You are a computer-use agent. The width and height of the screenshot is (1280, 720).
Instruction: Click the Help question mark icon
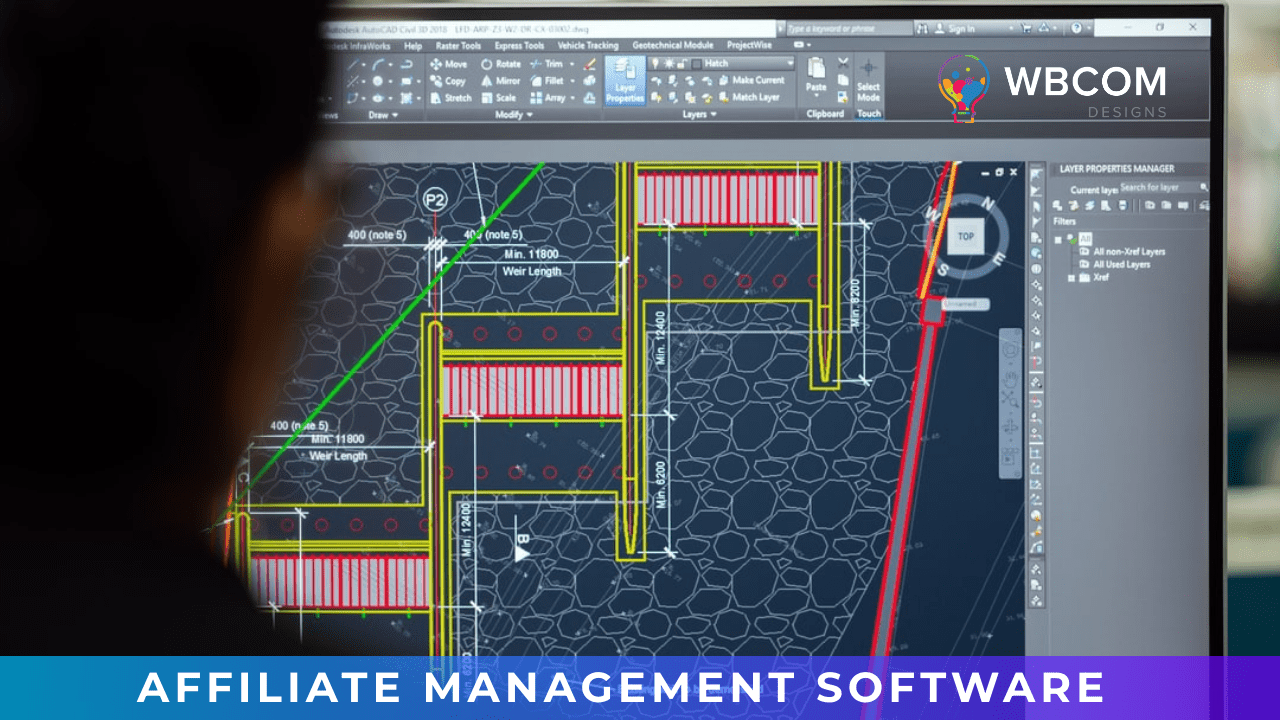coord(1076,29)
